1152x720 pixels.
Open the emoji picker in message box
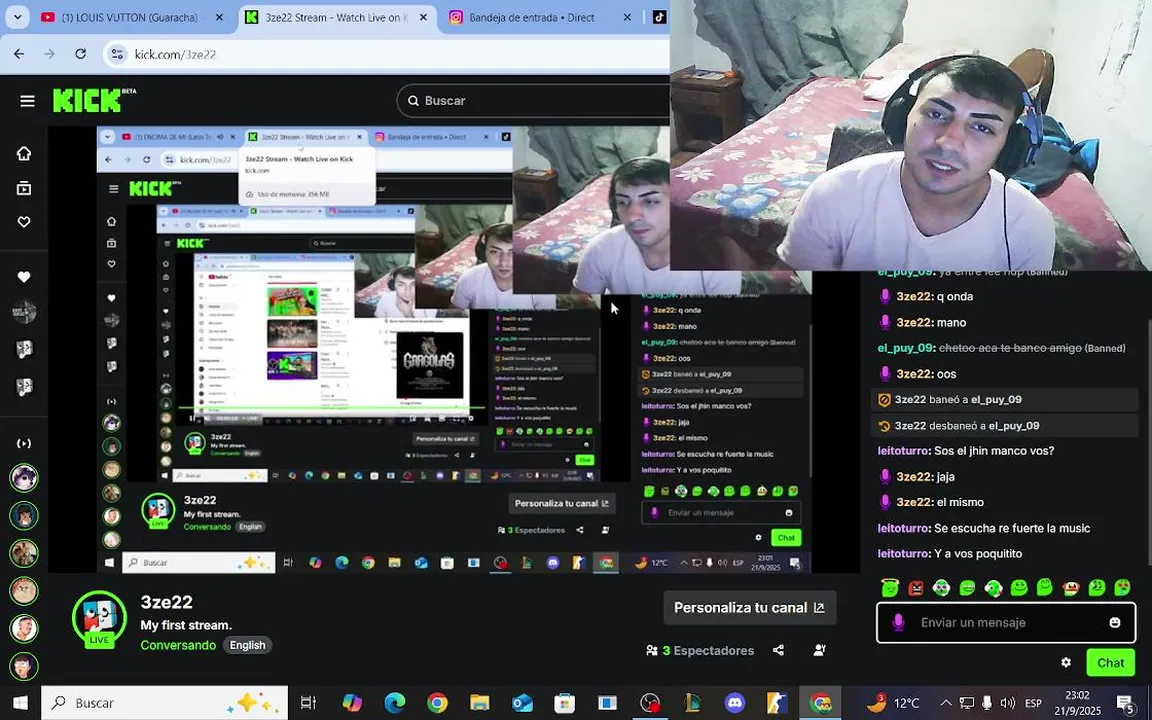tap(1115, 622)
